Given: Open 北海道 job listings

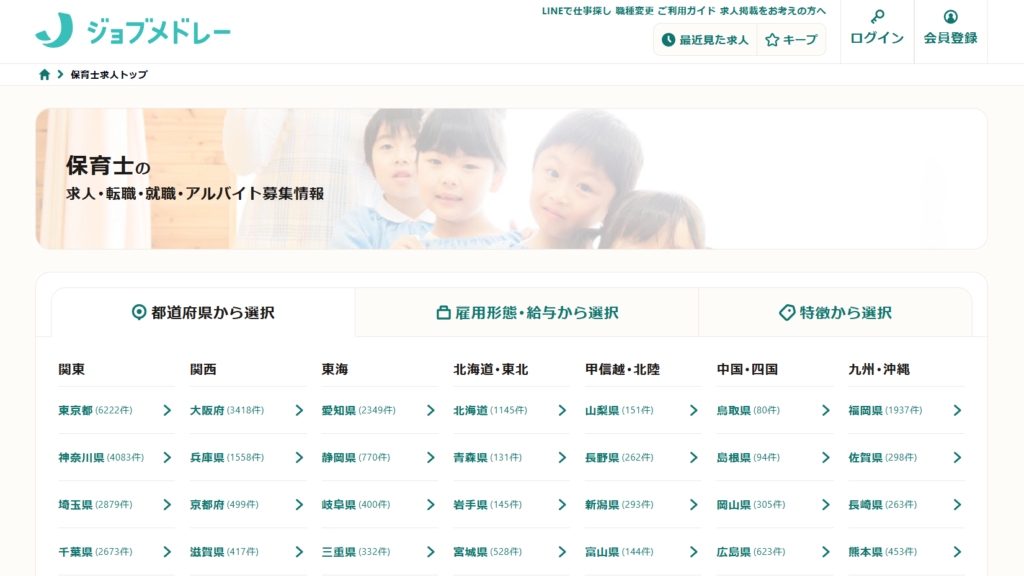Looking at the screenshot, I should (x=470, y=410).
